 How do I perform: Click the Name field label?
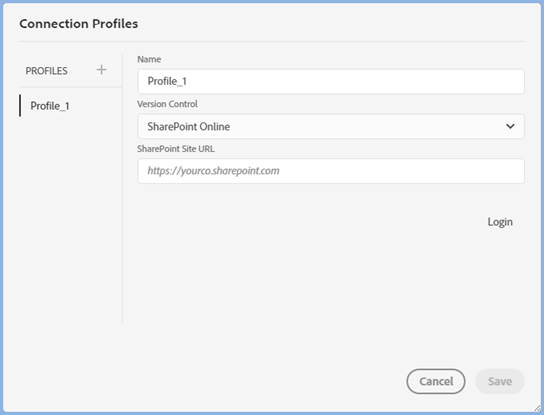coord(149,59)
